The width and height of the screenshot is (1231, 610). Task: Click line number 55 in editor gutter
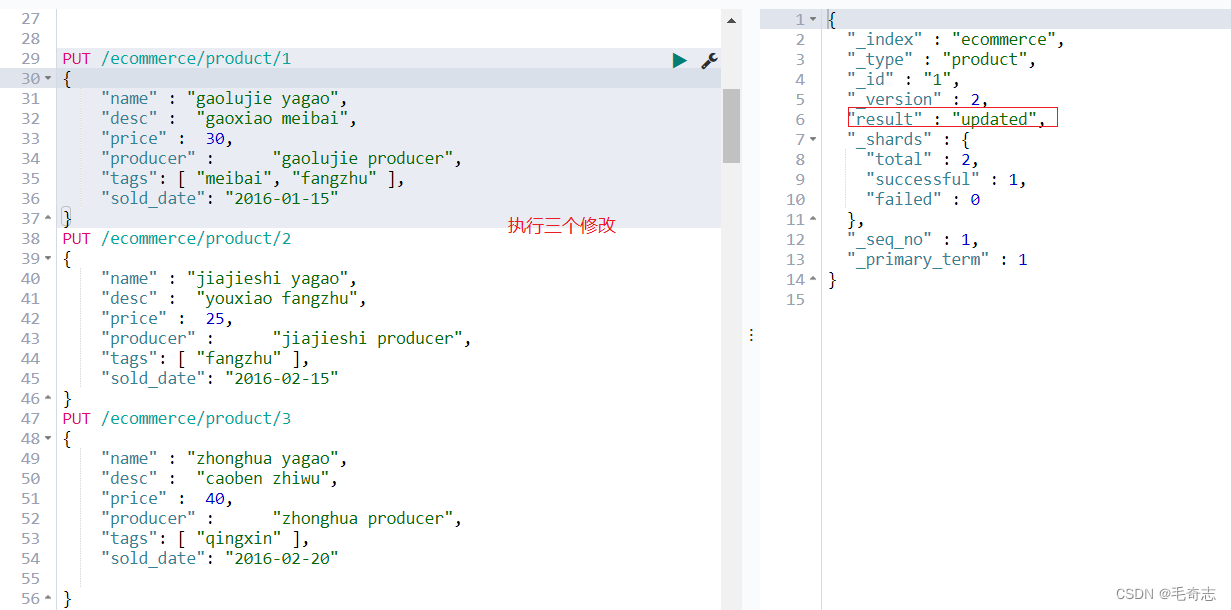(30, 579)
